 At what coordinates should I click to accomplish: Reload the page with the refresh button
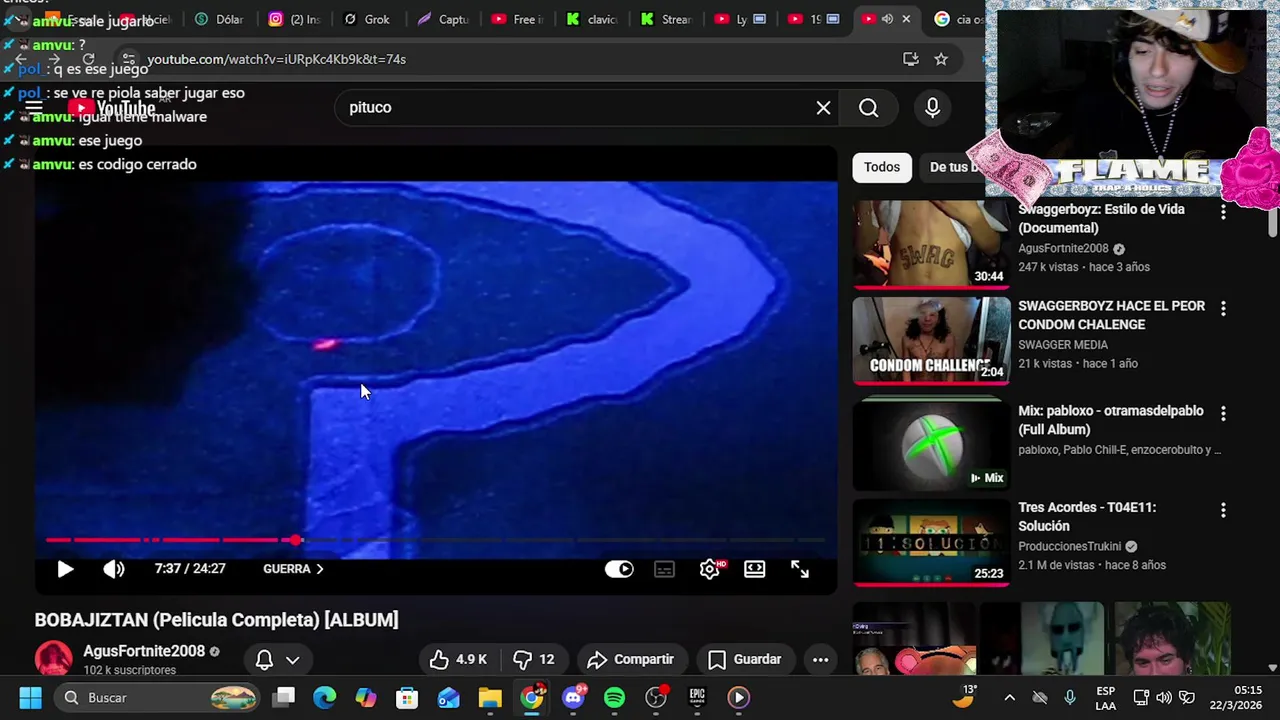(x=88, y=59)
